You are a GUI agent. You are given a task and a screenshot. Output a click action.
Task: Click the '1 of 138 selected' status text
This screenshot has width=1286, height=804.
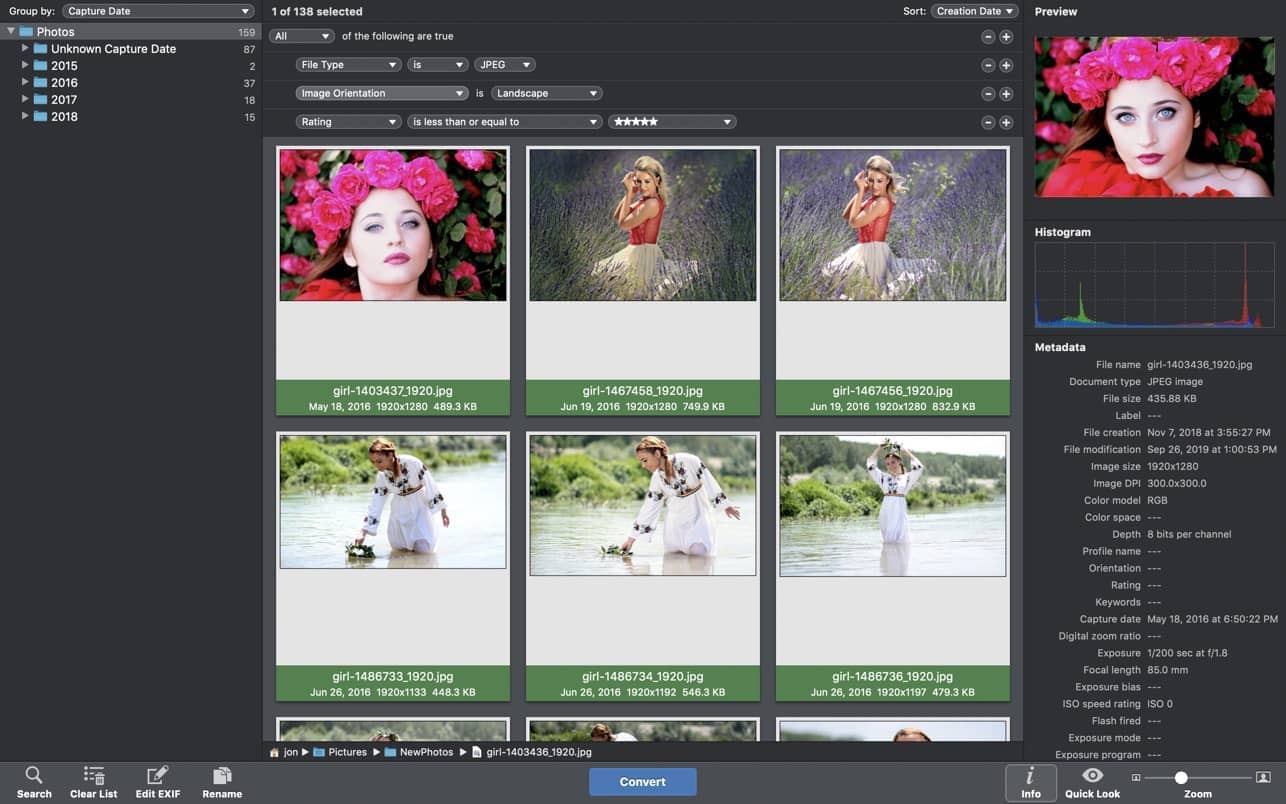pos(317,12)
